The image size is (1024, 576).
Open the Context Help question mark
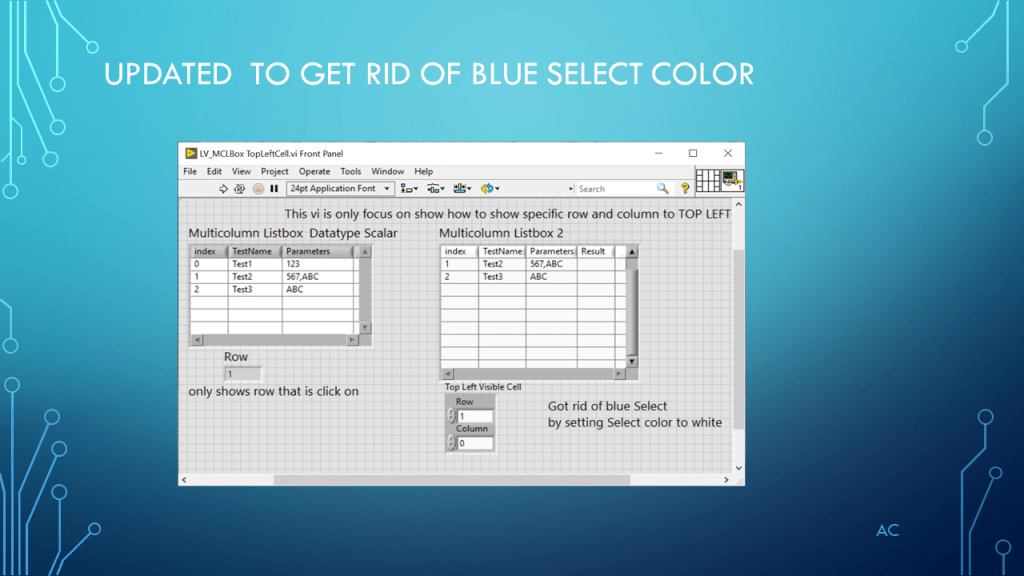pos(685,188)
